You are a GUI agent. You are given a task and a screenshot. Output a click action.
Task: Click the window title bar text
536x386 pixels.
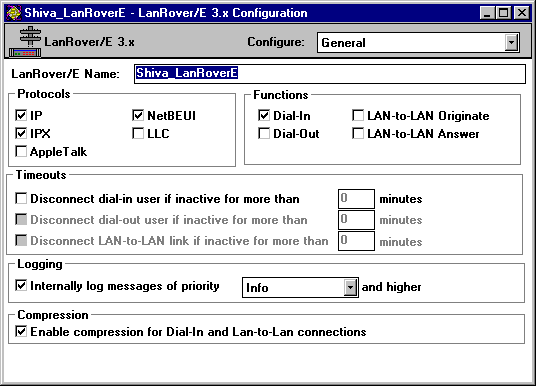click(x=166, y=13)
